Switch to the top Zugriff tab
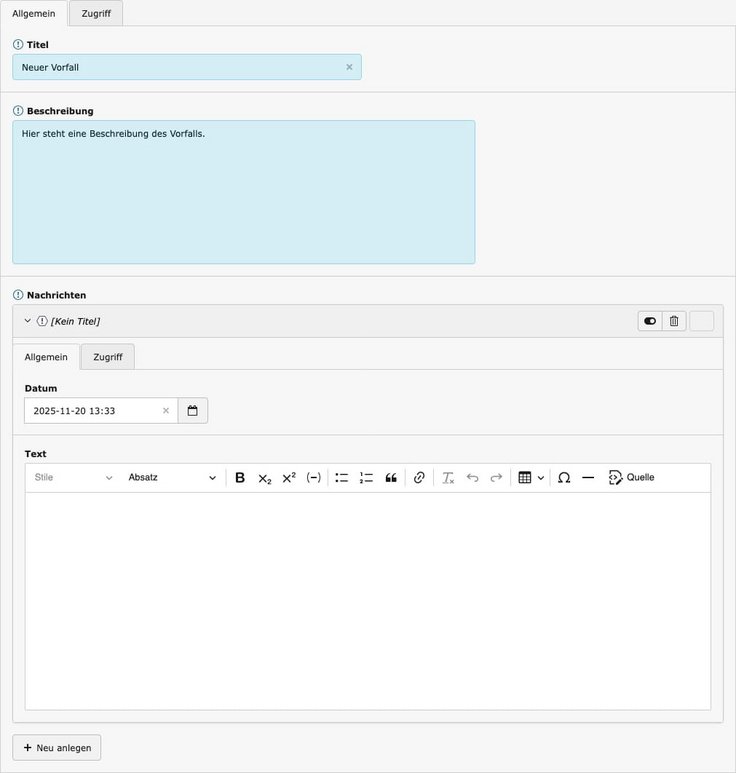Image resolution: width=736 pixels, height=773 pixels. tap(96, 13)
